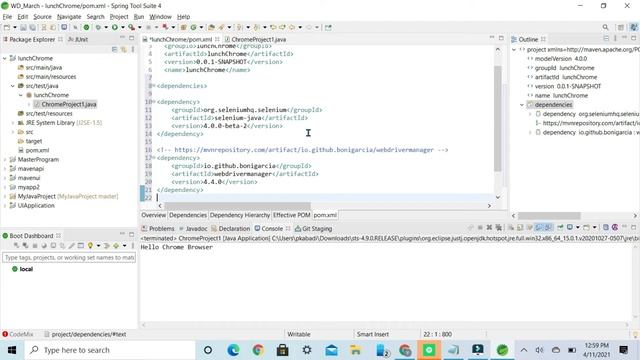The image size is (640, 360).
Task: Click the clock showing 12:59 PM
Action: (x=596, y=345)
